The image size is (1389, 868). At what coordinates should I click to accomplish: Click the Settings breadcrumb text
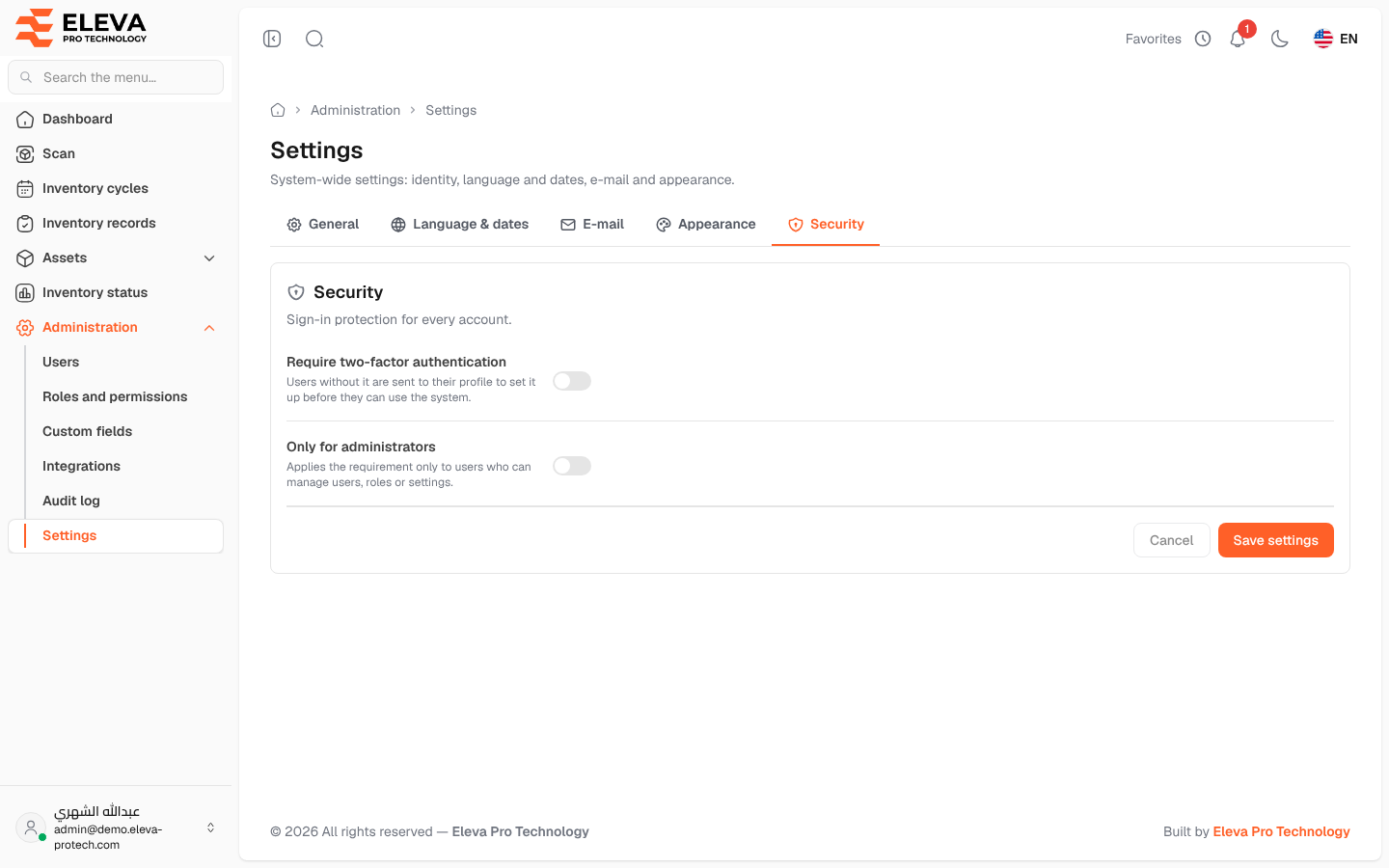coord(451,110)
